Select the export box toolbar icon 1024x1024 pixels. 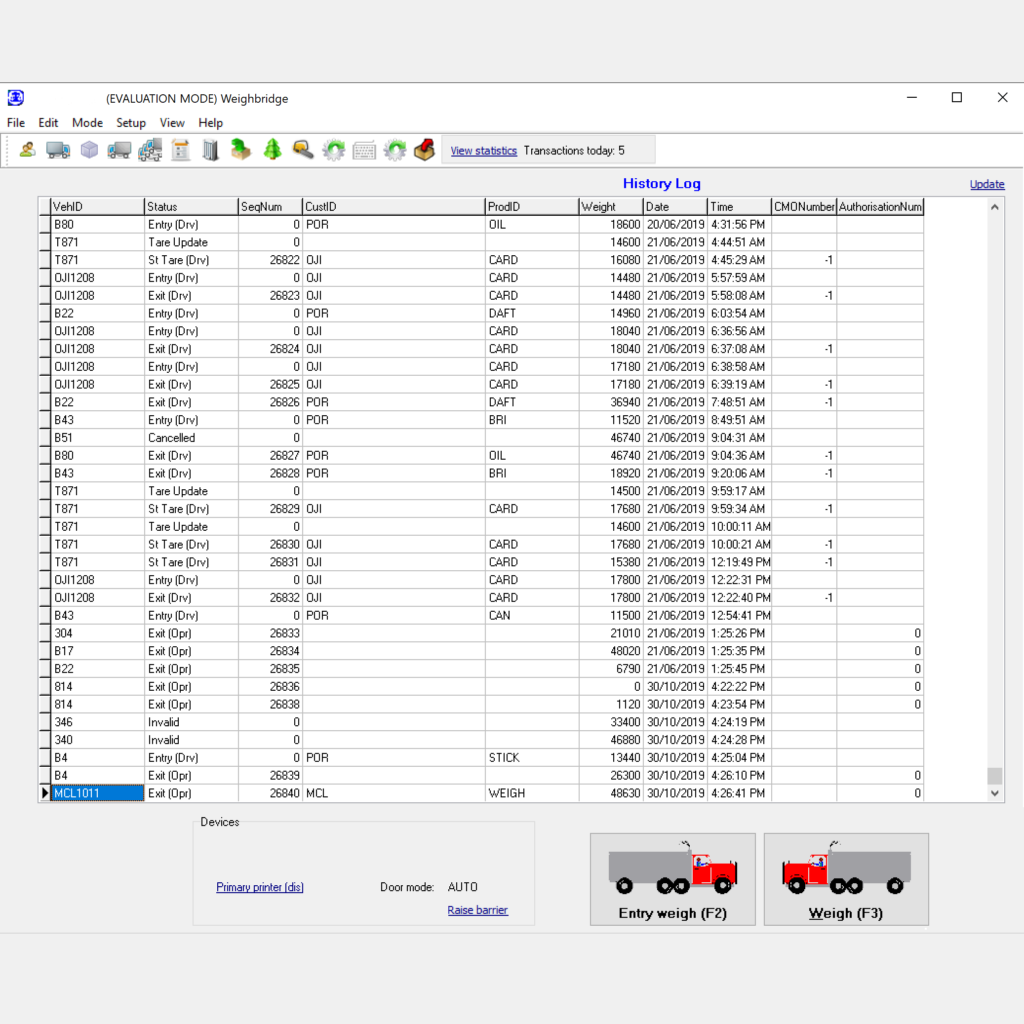tap(239, 149)
